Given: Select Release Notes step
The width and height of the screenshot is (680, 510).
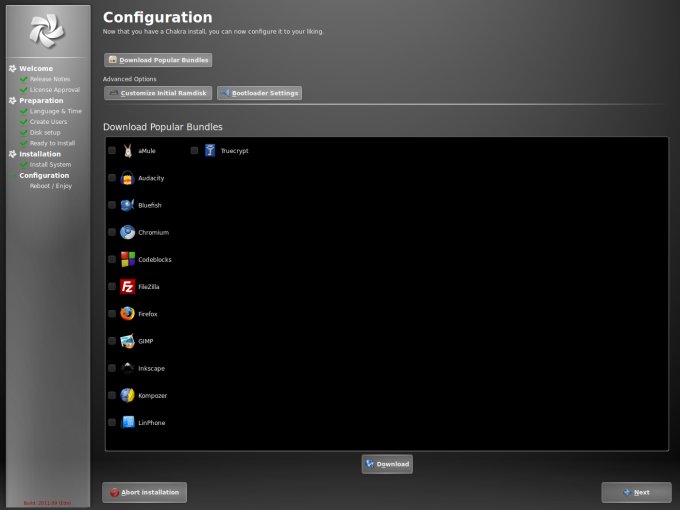Looking at the screenshot, I should [x=50, y=79].
